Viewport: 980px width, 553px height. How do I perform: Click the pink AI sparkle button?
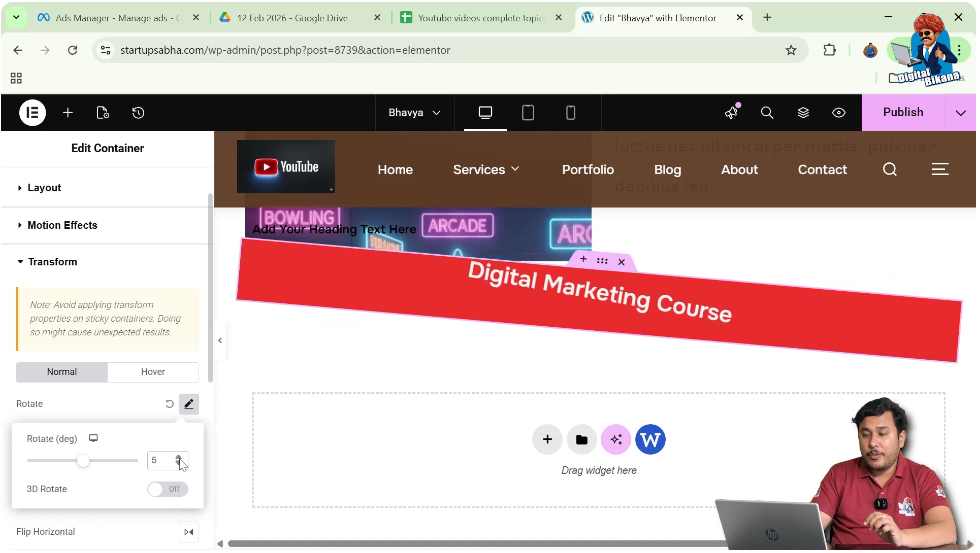(x=615, y=439)
